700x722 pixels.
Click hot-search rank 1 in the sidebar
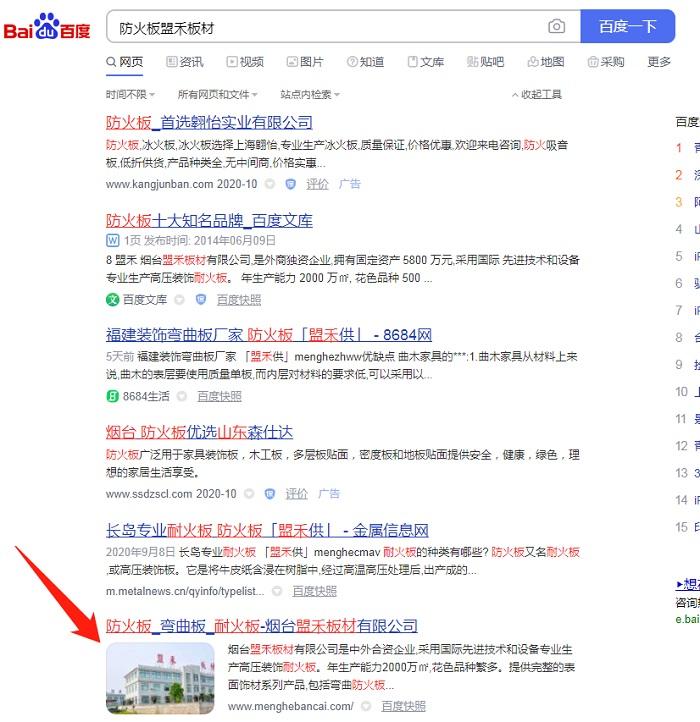(688, 148)
